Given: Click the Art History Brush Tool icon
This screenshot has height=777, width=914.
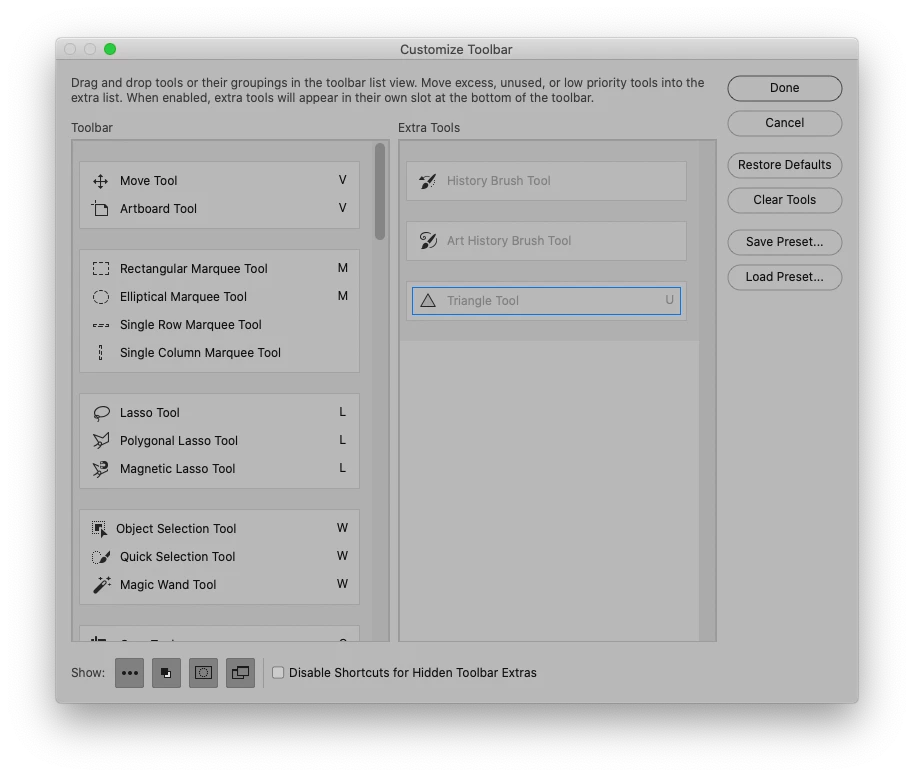Looking at the screenshot, I should (428, 241).
